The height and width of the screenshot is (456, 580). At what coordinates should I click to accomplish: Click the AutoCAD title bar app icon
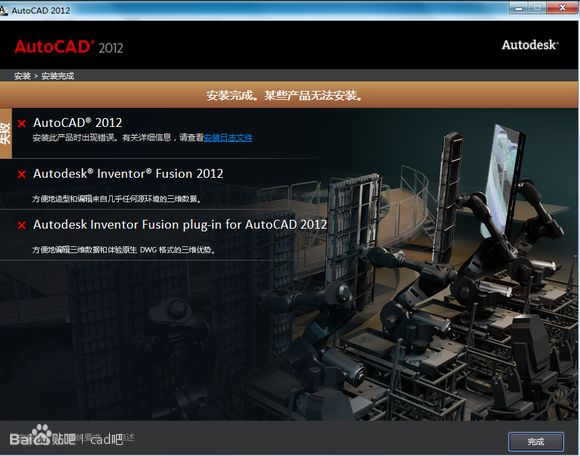pos(4,10)
